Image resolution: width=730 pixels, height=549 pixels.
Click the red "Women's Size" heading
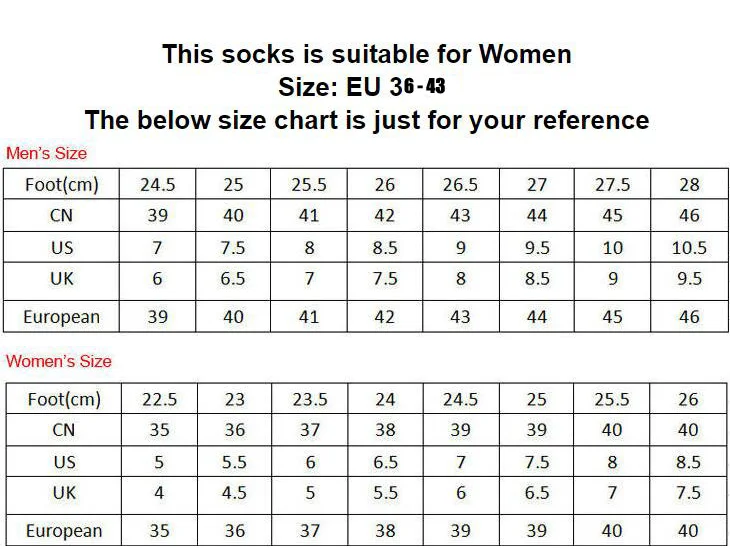pyautogui.click(x=59, y=361)
